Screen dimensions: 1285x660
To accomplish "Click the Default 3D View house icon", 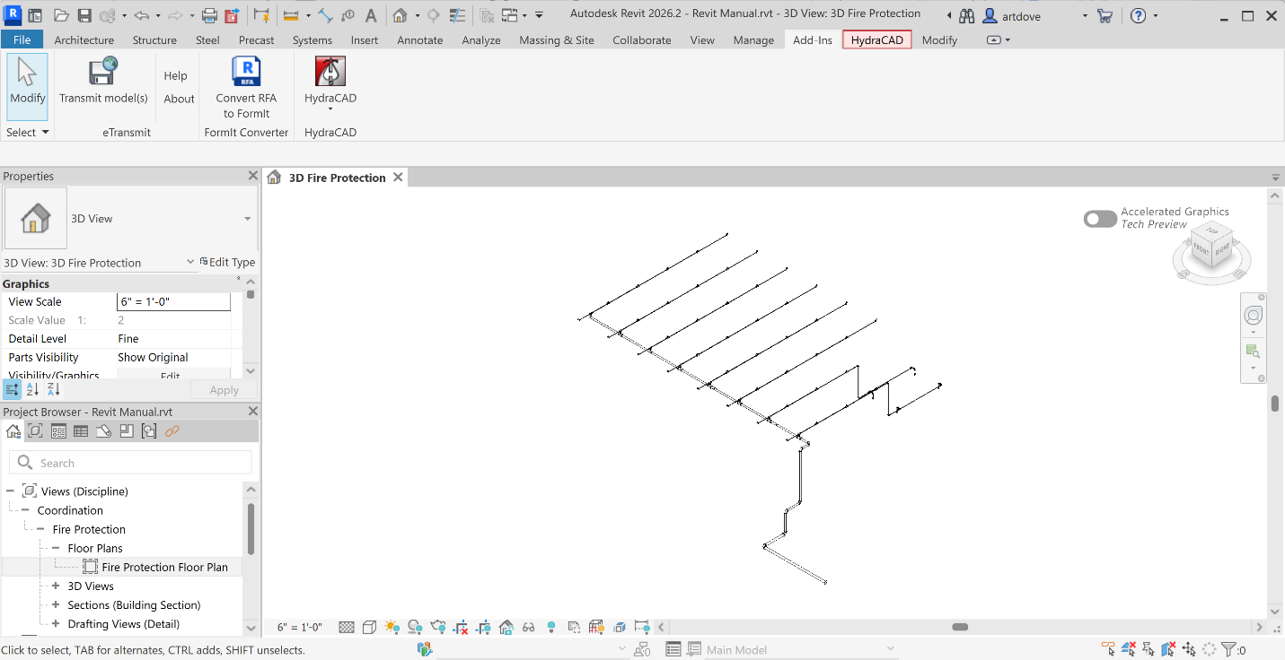I will pyautogui.click(x=400, y=15).
